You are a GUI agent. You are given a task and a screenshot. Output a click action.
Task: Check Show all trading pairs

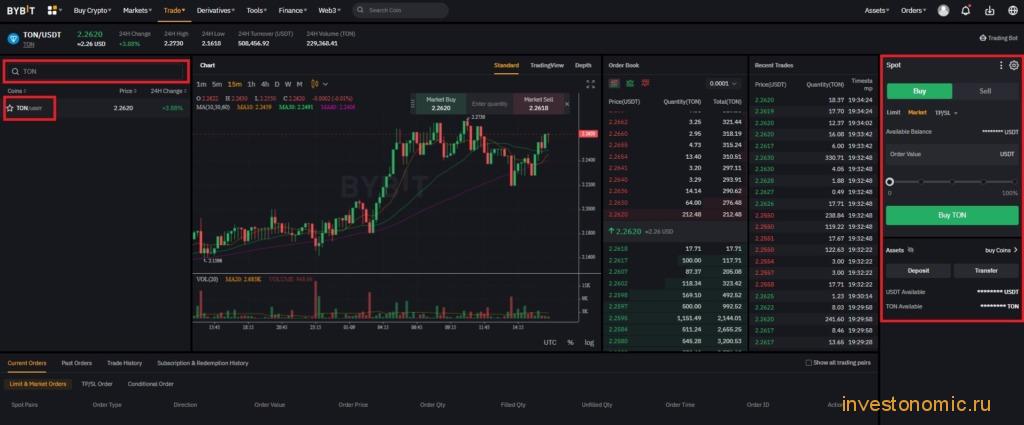pos(808,363)
